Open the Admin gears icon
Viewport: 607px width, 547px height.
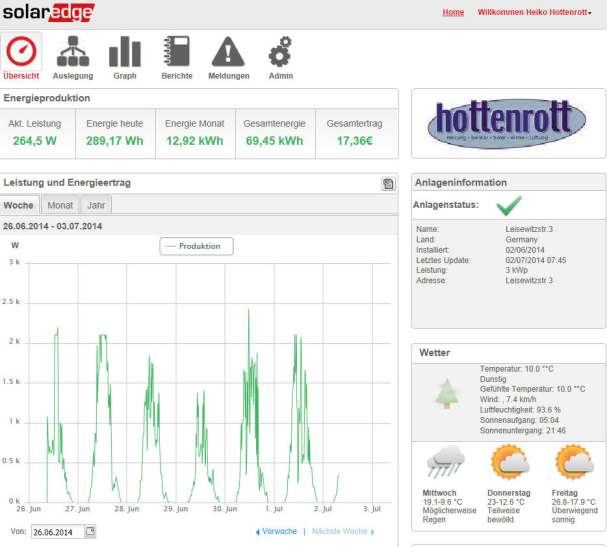281,52
